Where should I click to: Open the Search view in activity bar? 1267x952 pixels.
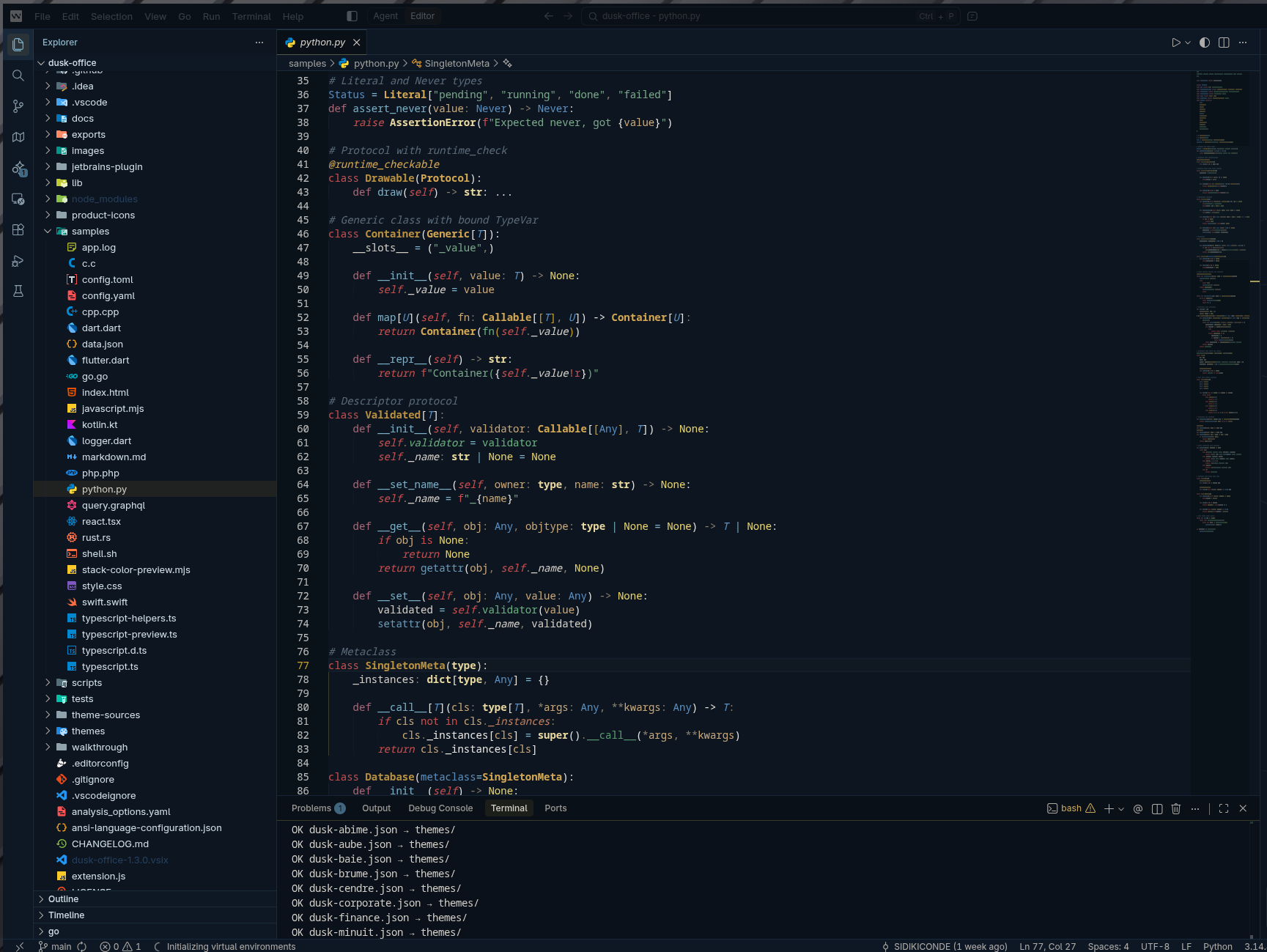18,75
